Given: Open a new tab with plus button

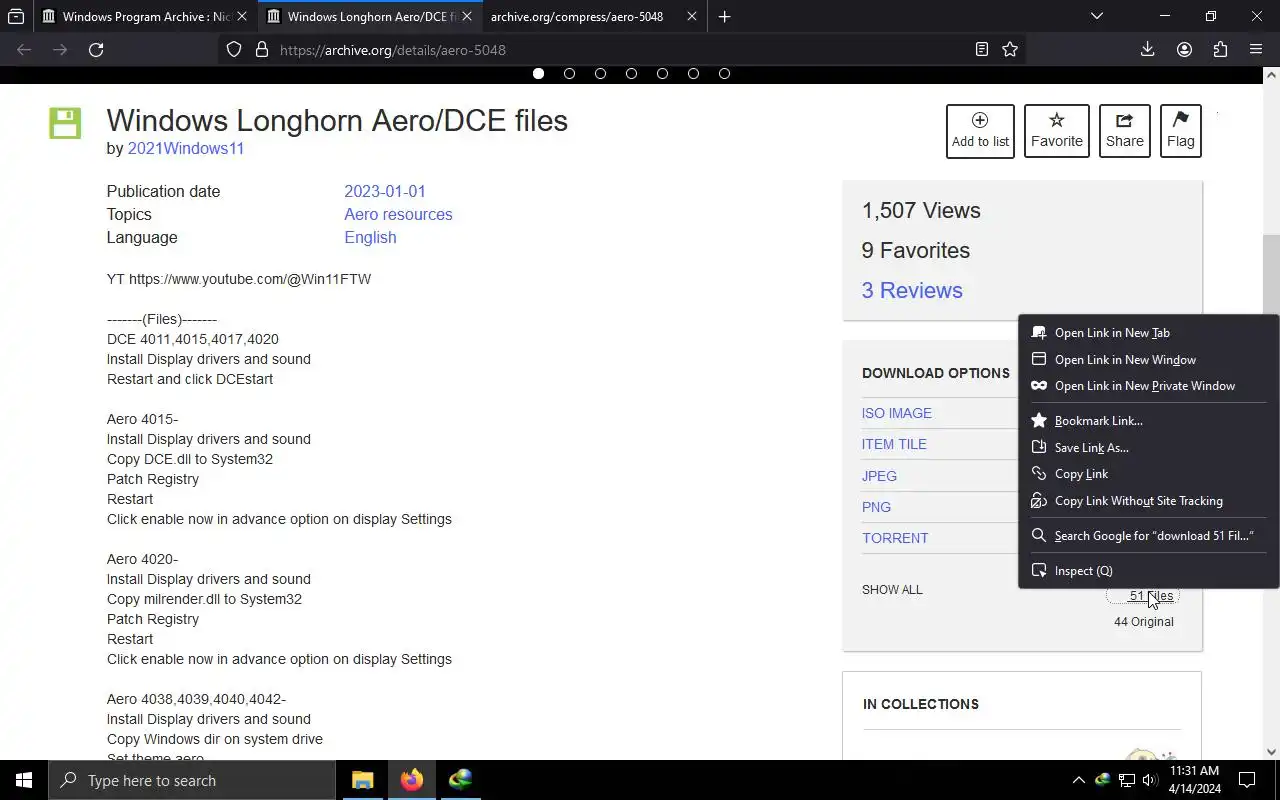Looking at the screenshot, I should tap(724, 16).
